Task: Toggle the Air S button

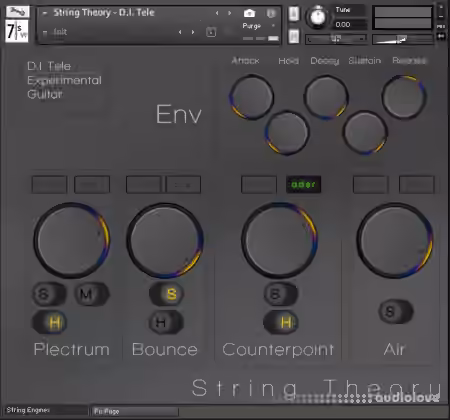Action: click(x=396, y=312)
